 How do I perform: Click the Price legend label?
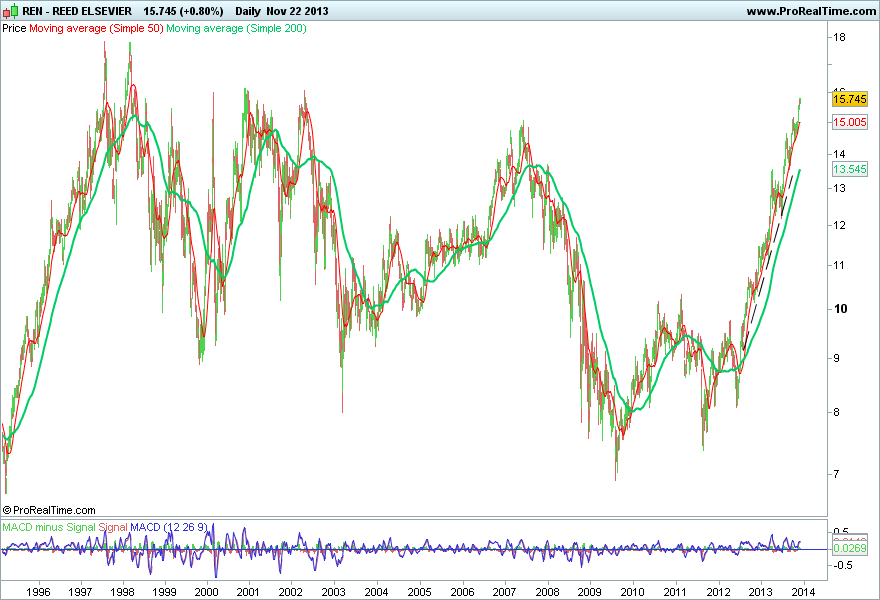coord(14,28)
